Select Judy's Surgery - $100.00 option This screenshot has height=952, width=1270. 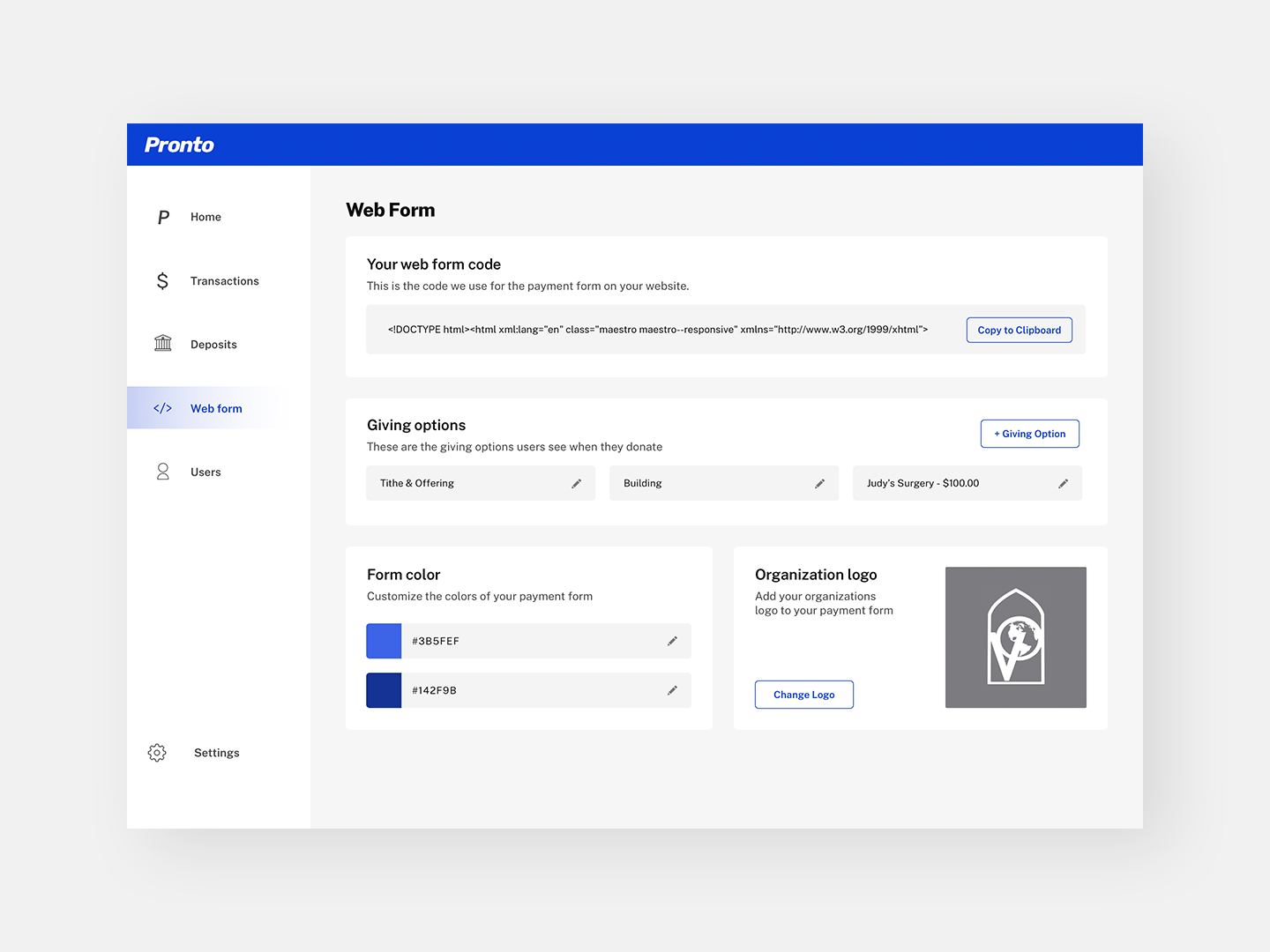pos(967,483)
